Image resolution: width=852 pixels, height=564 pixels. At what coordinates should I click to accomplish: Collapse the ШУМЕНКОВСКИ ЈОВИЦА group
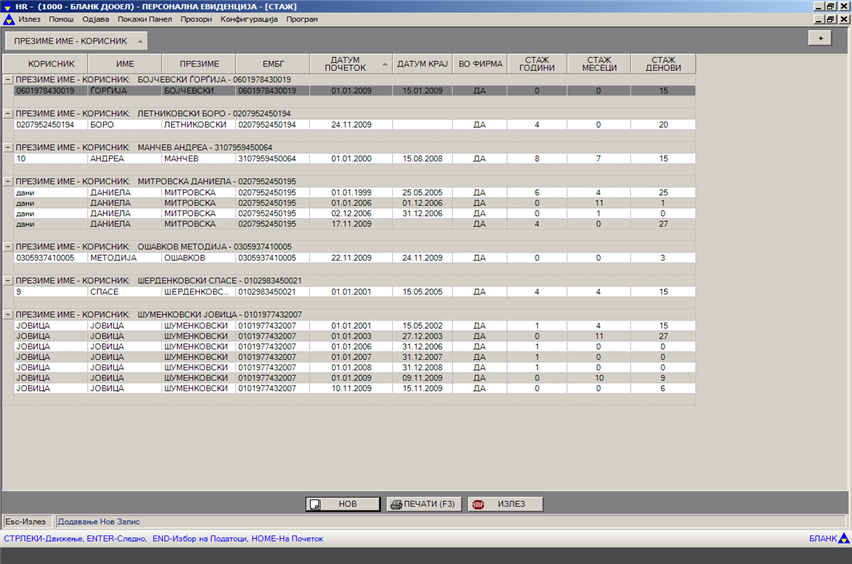click(8, 314)
